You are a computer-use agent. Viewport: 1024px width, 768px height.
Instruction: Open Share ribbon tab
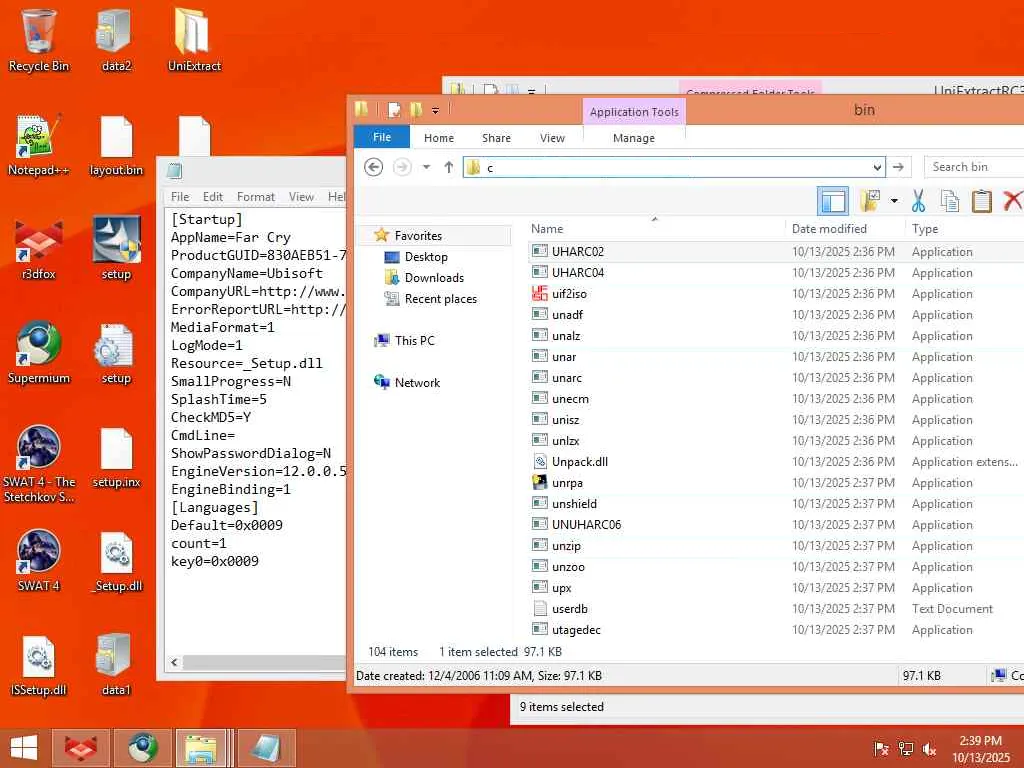click(496, 138)
